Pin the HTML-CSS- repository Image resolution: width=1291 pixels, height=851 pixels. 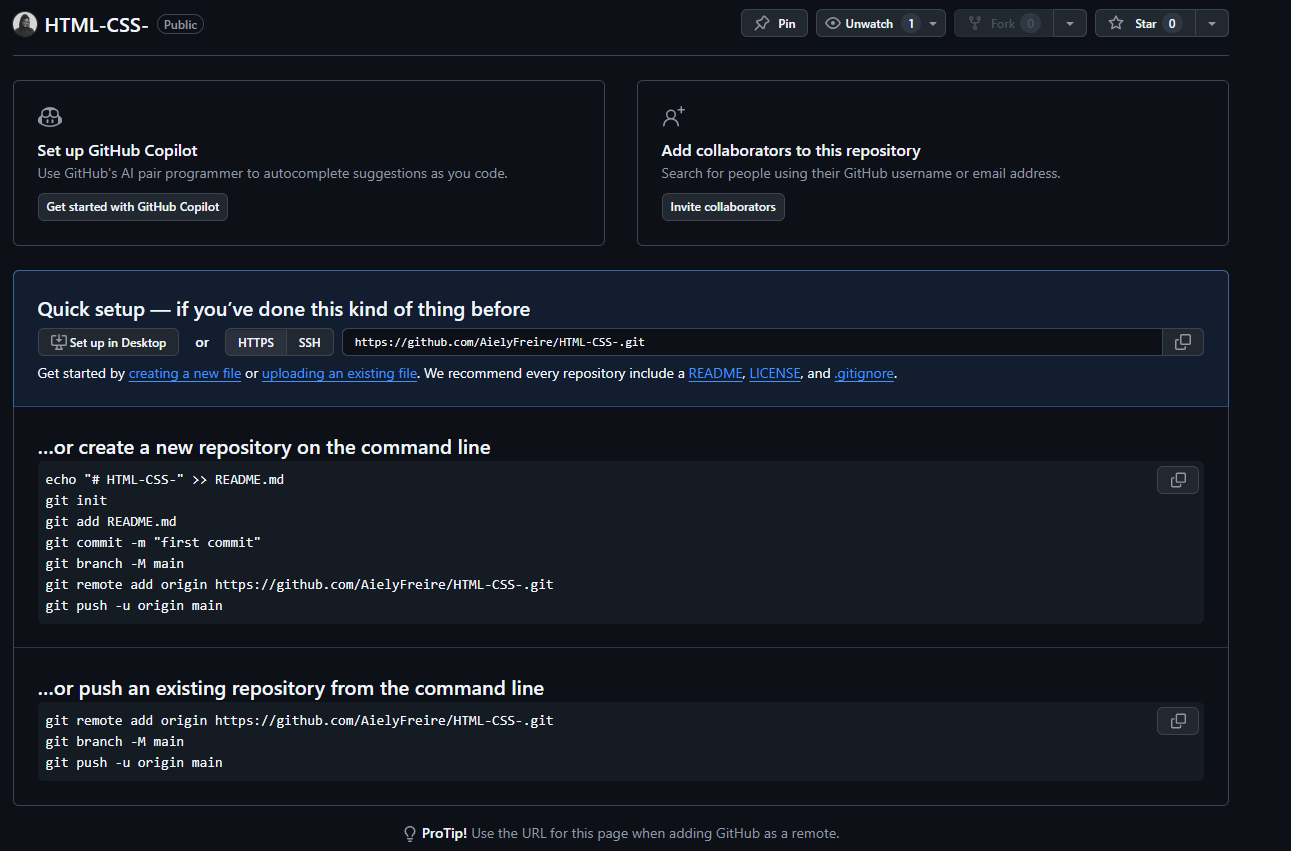click(x=774, y=23)
